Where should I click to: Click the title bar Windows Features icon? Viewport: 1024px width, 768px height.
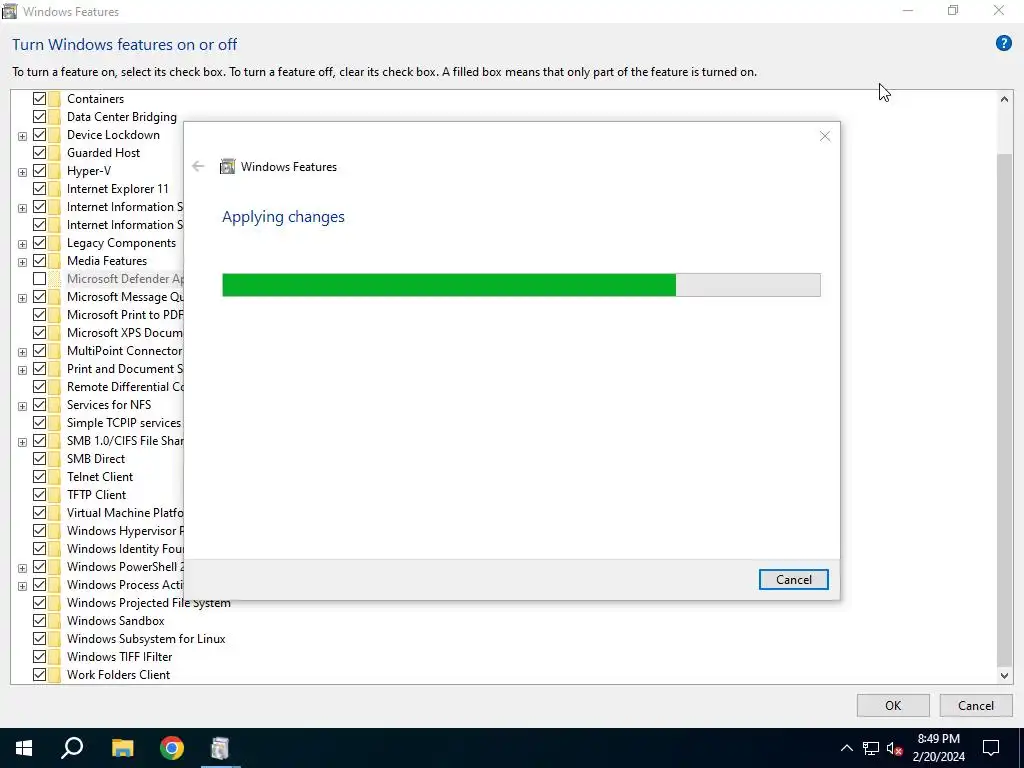pos(9,11)
